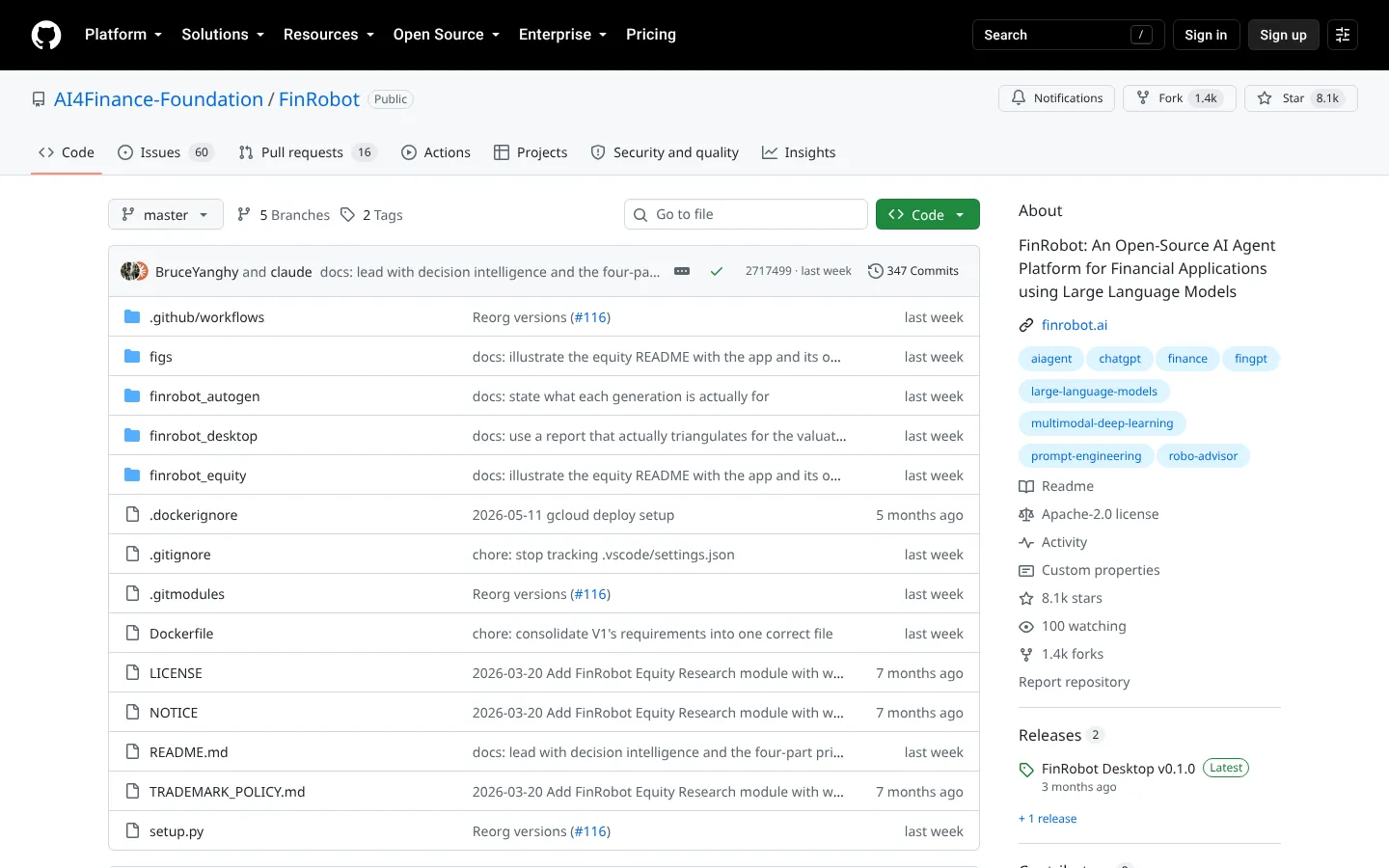
Task: Go to the Actions tab
Action: coord(436,152)
